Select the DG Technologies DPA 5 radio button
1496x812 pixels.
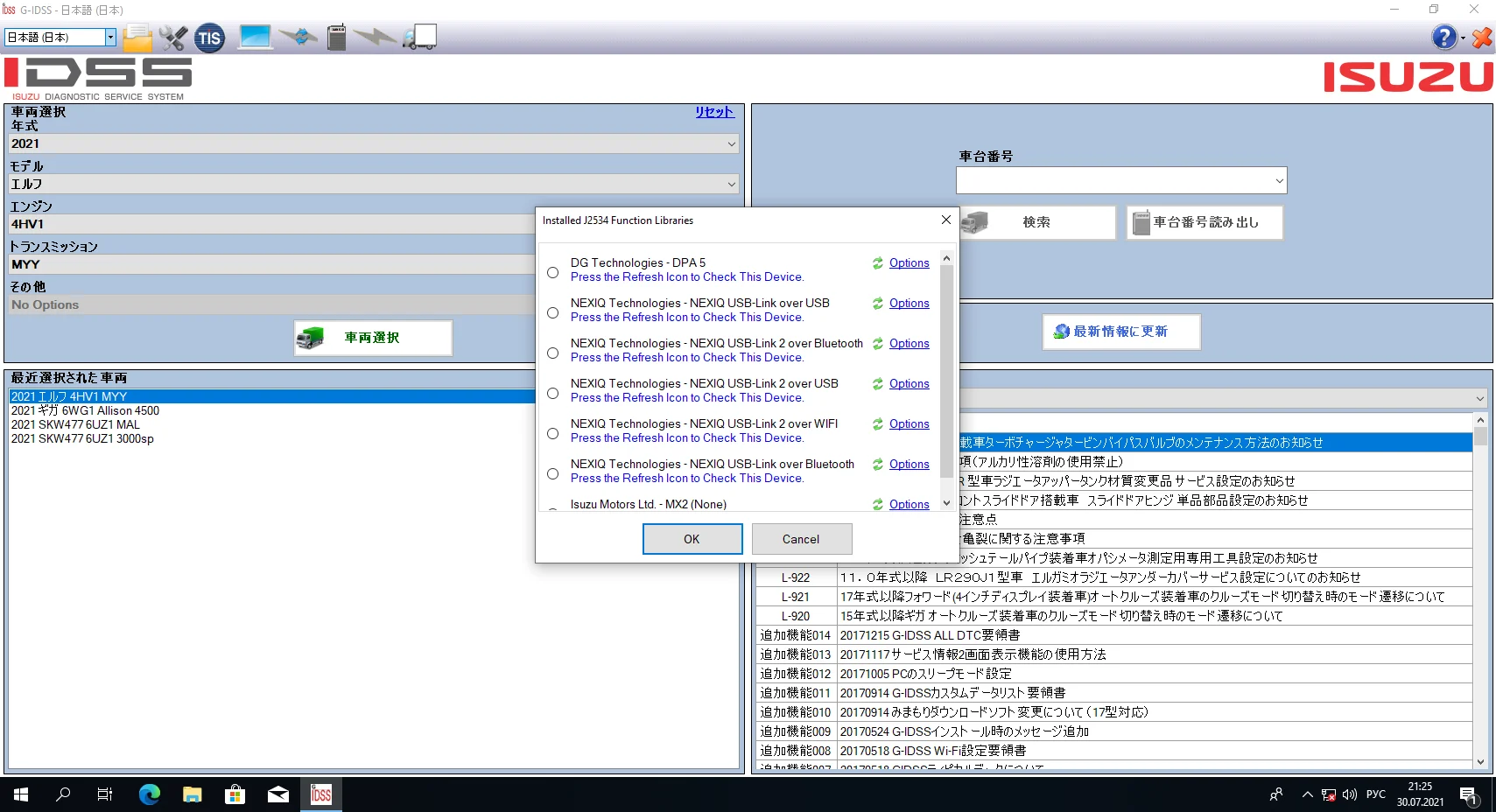point(552,273)
